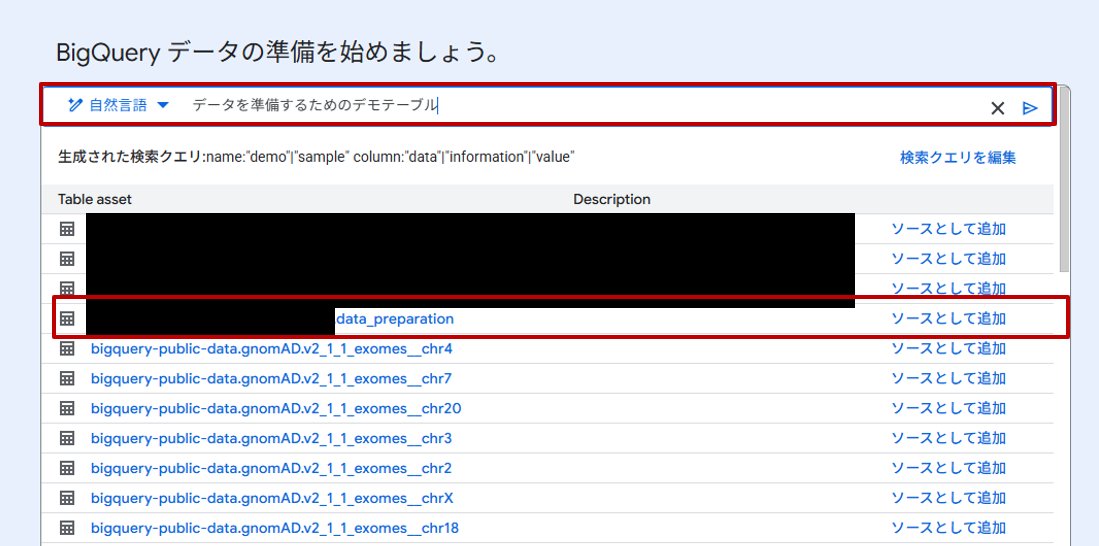Viewport: 1099px width, 546px height.
Task: Open the data_preparation table link
Action: point(395,319)
